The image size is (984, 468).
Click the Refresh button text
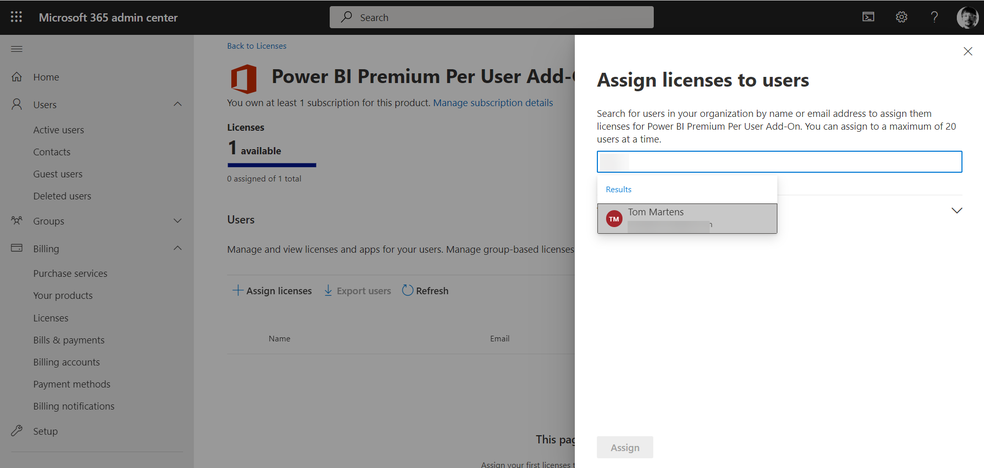point(432,290)
